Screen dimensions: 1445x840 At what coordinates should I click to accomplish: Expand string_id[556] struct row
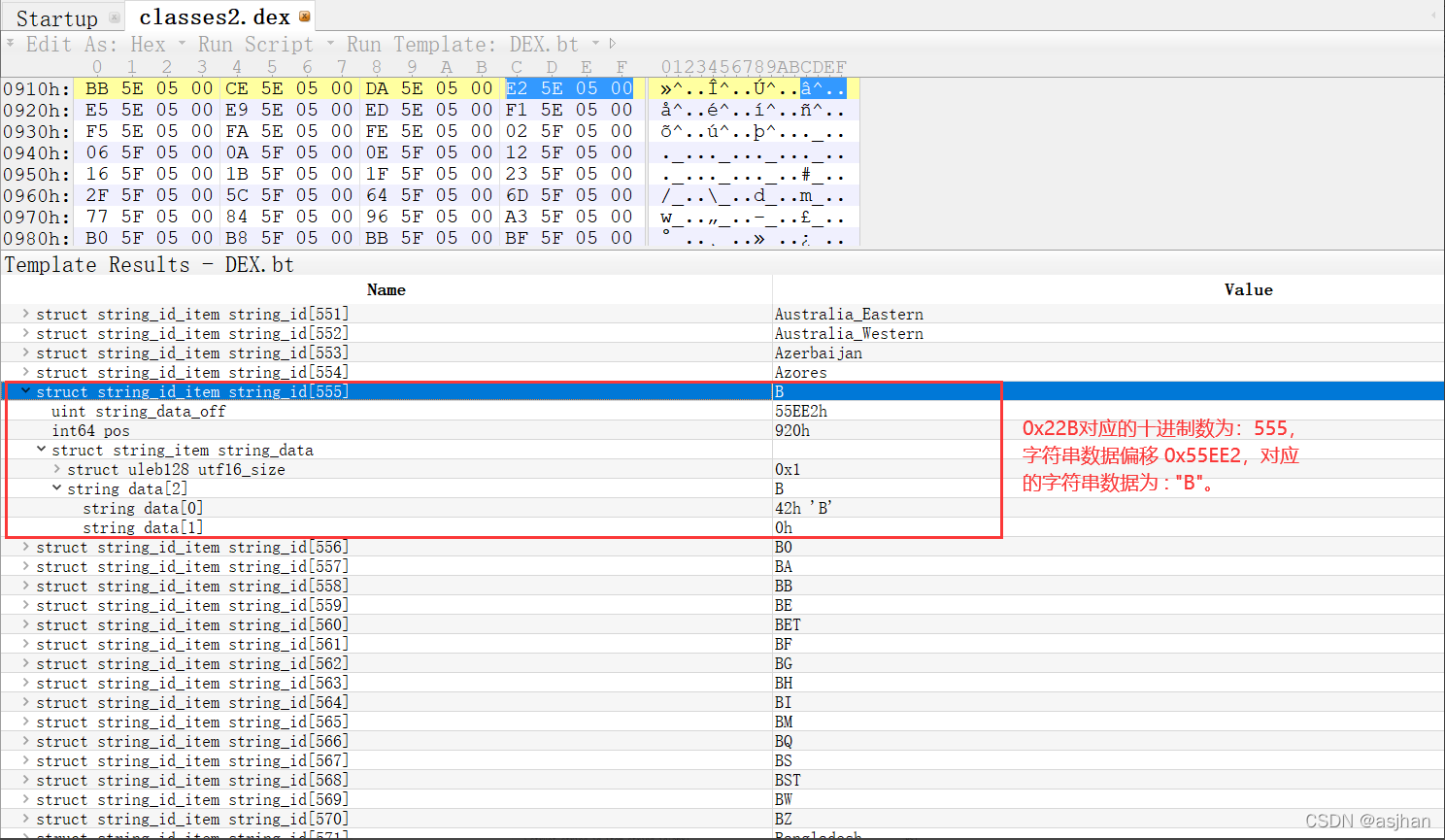25,547
